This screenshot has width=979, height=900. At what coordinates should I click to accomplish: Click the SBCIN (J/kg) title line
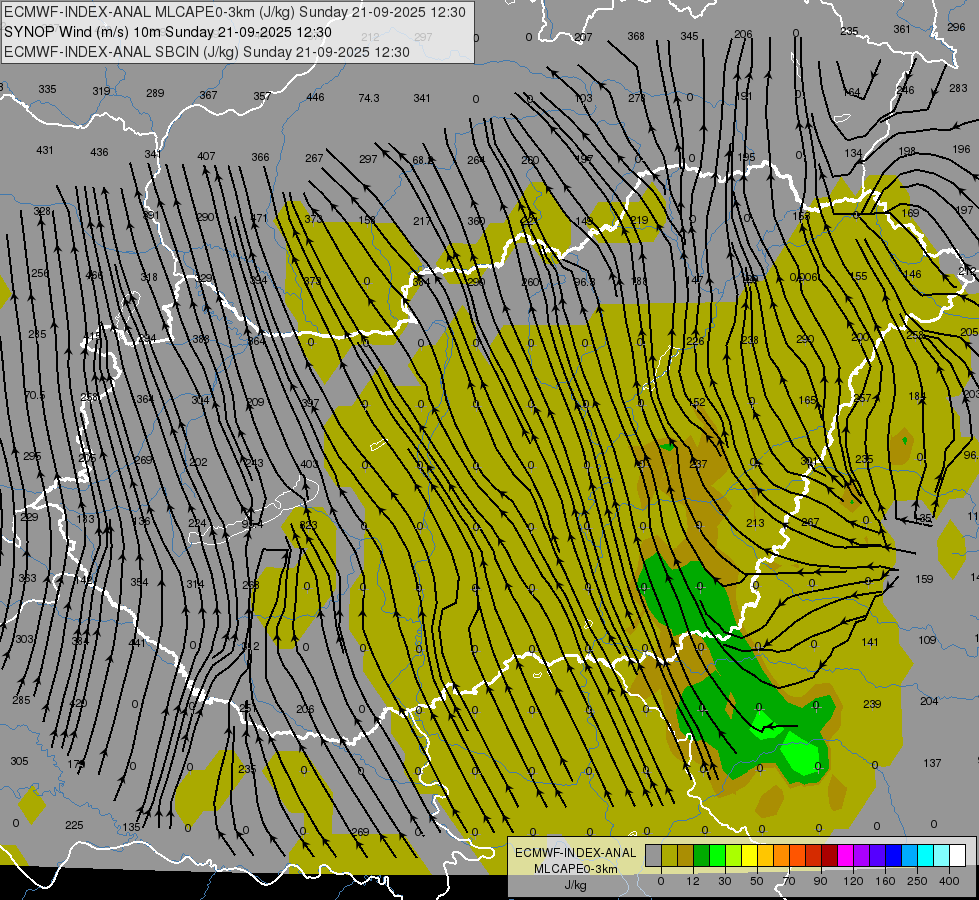206,52
